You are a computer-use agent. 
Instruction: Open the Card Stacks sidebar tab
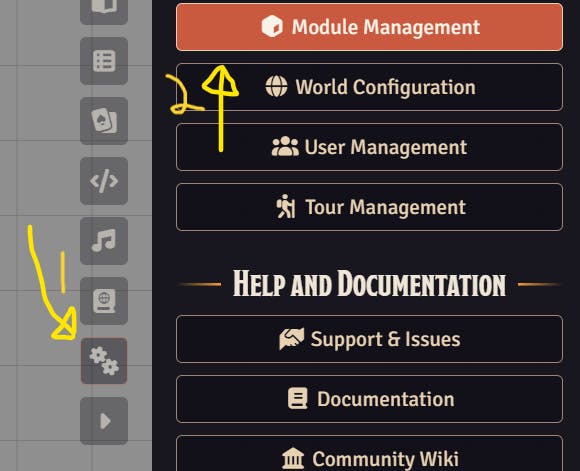click(104, 121)
